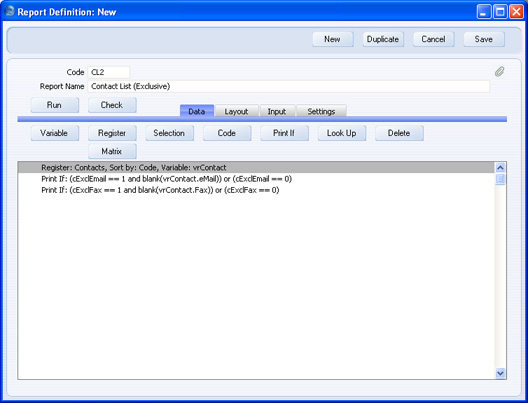Click the Matrix button
Image resolution: width=528 pixels, height=403 pixels.
click(112, 151)
